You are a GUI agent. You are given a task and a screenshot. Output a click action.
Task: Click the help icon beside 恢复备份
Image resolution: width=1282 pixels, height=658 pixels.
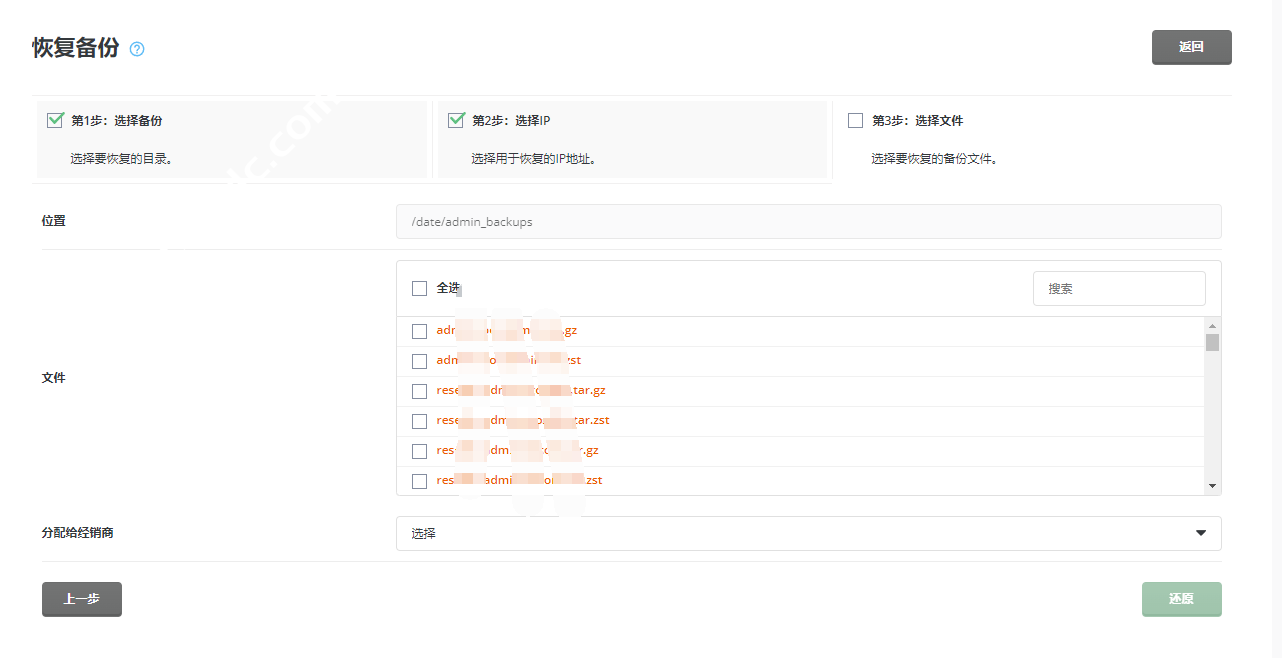click(137, 49)
